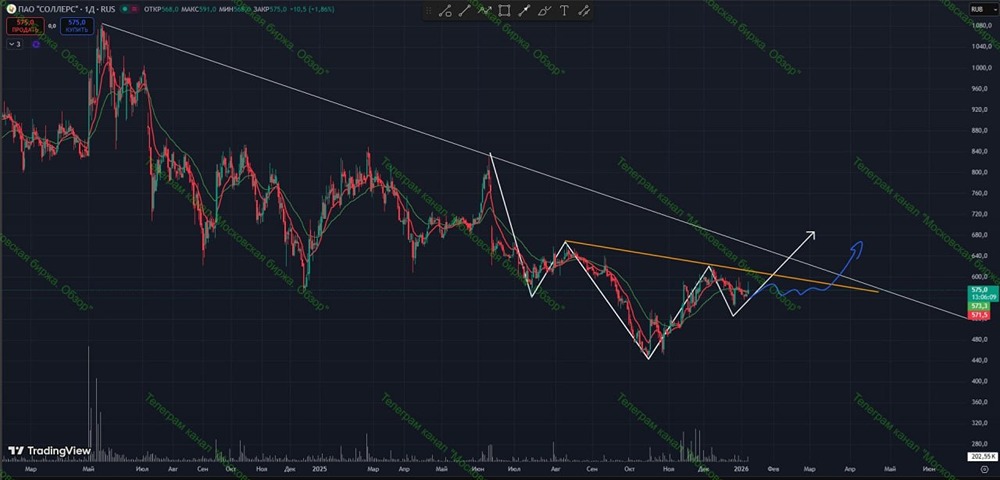Click the 320,0 price axis label
This screenshot has height=480, width=1000.
[978, 423]
